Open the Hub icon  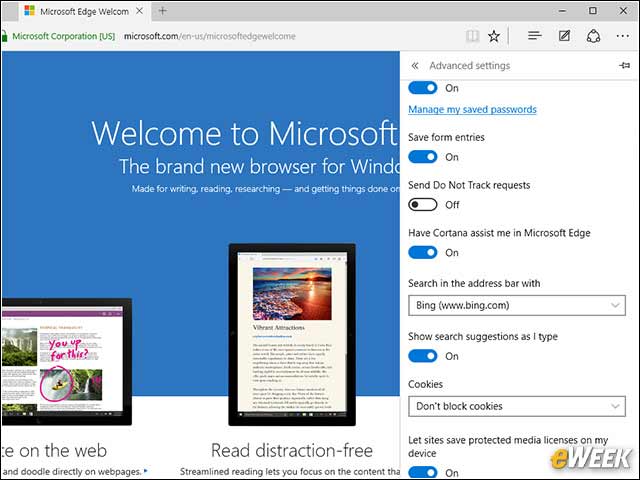click(x=534, y=36)
